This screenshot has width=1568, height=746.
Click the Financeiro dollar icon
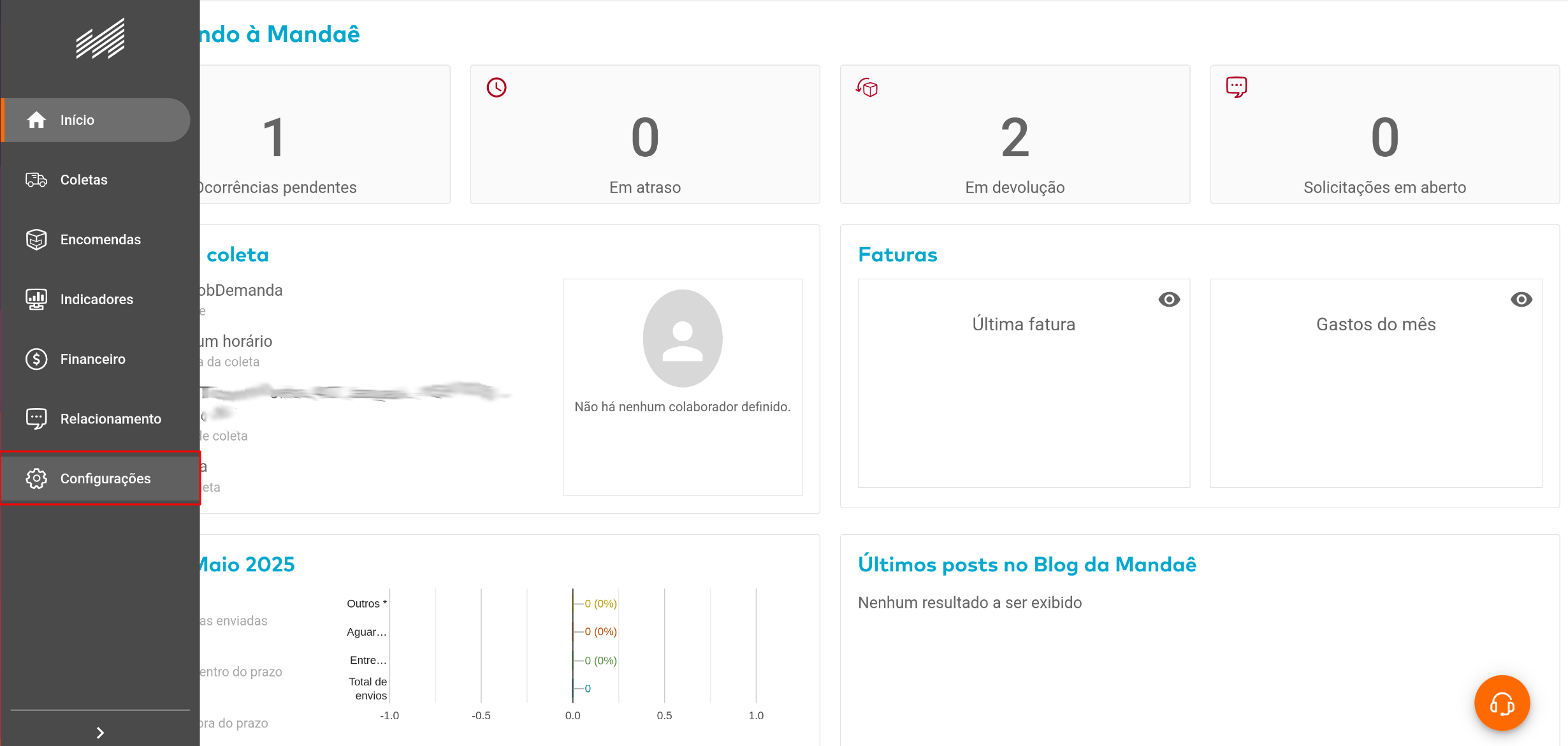coord(36,358)
